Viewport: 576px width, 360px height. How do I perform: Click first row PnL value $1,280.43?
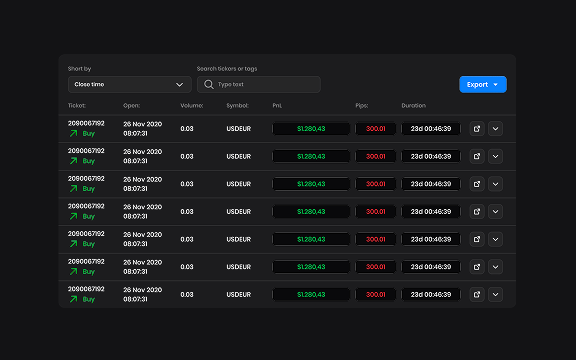(311, 129)
